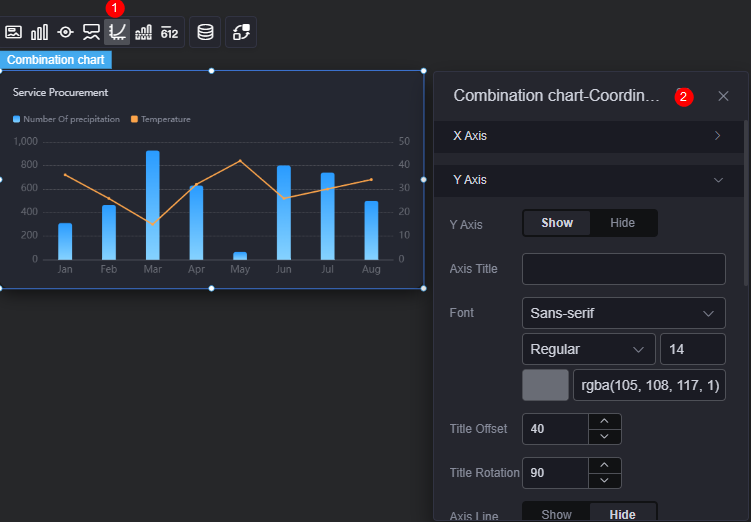Open the card/image settings icon in toolbar
Viewport: 751px width, 522px height.
click(13, 32)
